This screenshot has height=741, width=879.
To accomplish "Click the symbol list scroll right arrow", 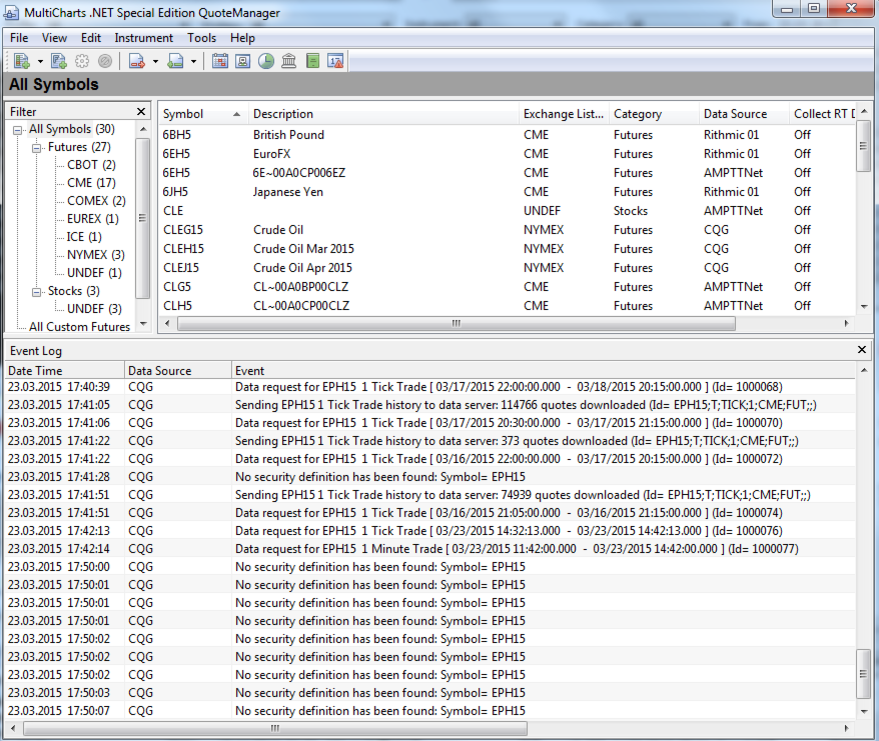I will tap(846, 323).
